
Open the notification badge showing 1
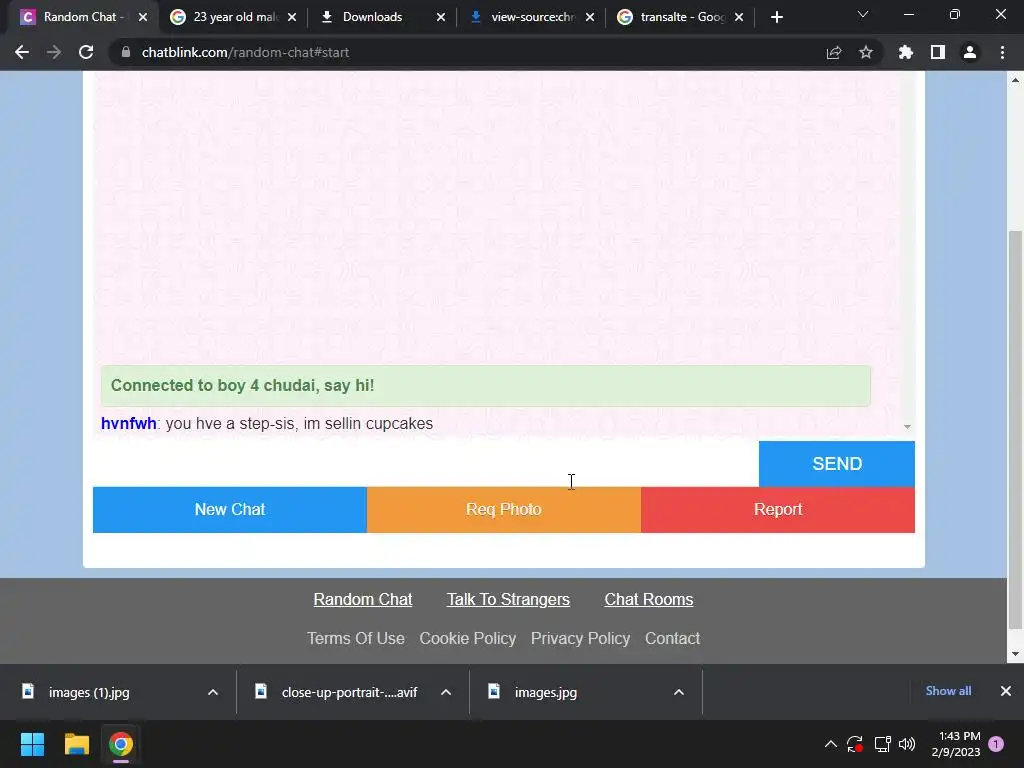point(996,744)
